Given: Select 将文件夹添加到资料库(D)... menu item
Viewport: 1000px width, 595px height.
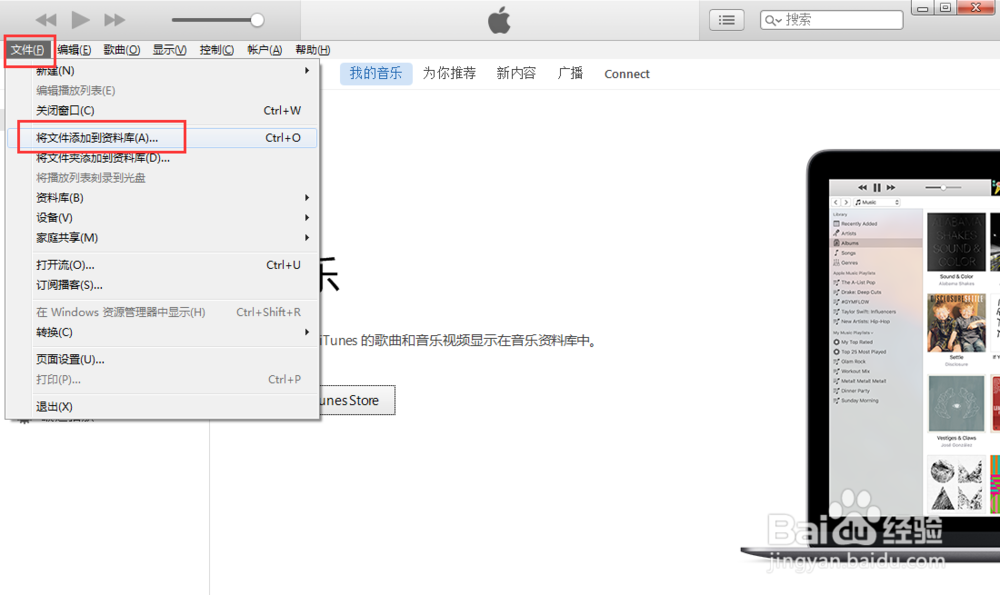Looking at the screenshot, I should (x=162, y=158).
